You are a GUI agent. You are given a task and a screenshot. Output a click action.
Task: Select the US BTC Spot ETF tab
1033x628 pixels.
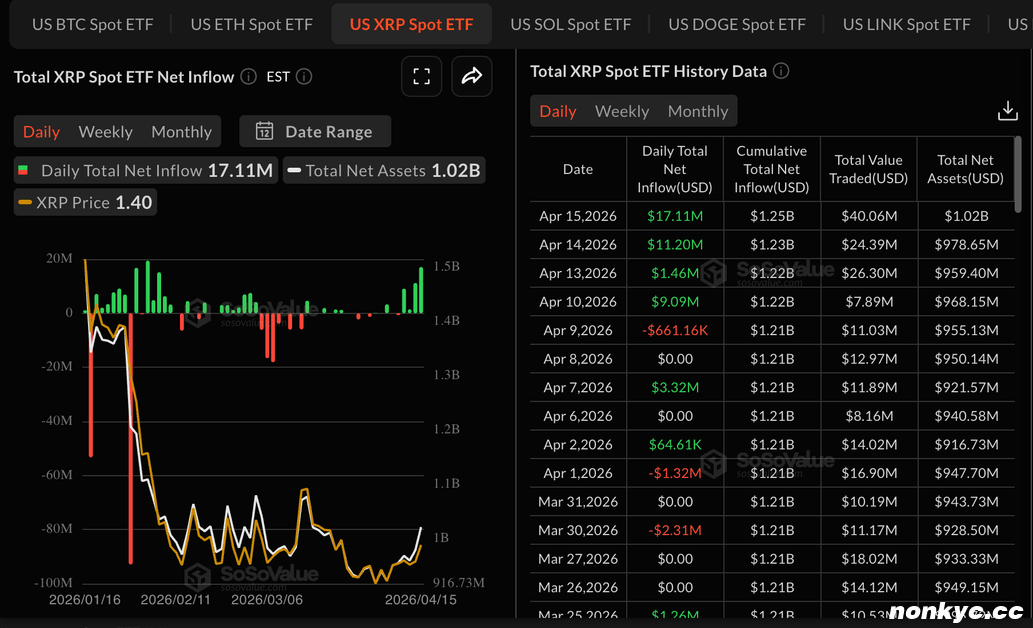(x=93, y=24)
